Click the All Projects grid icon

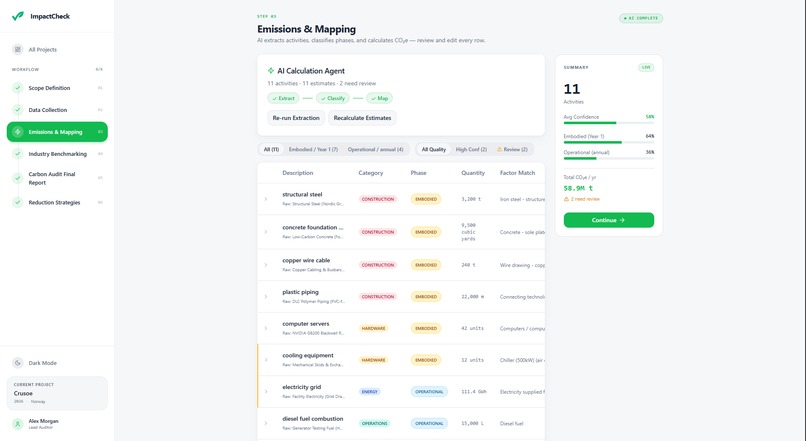18,49
